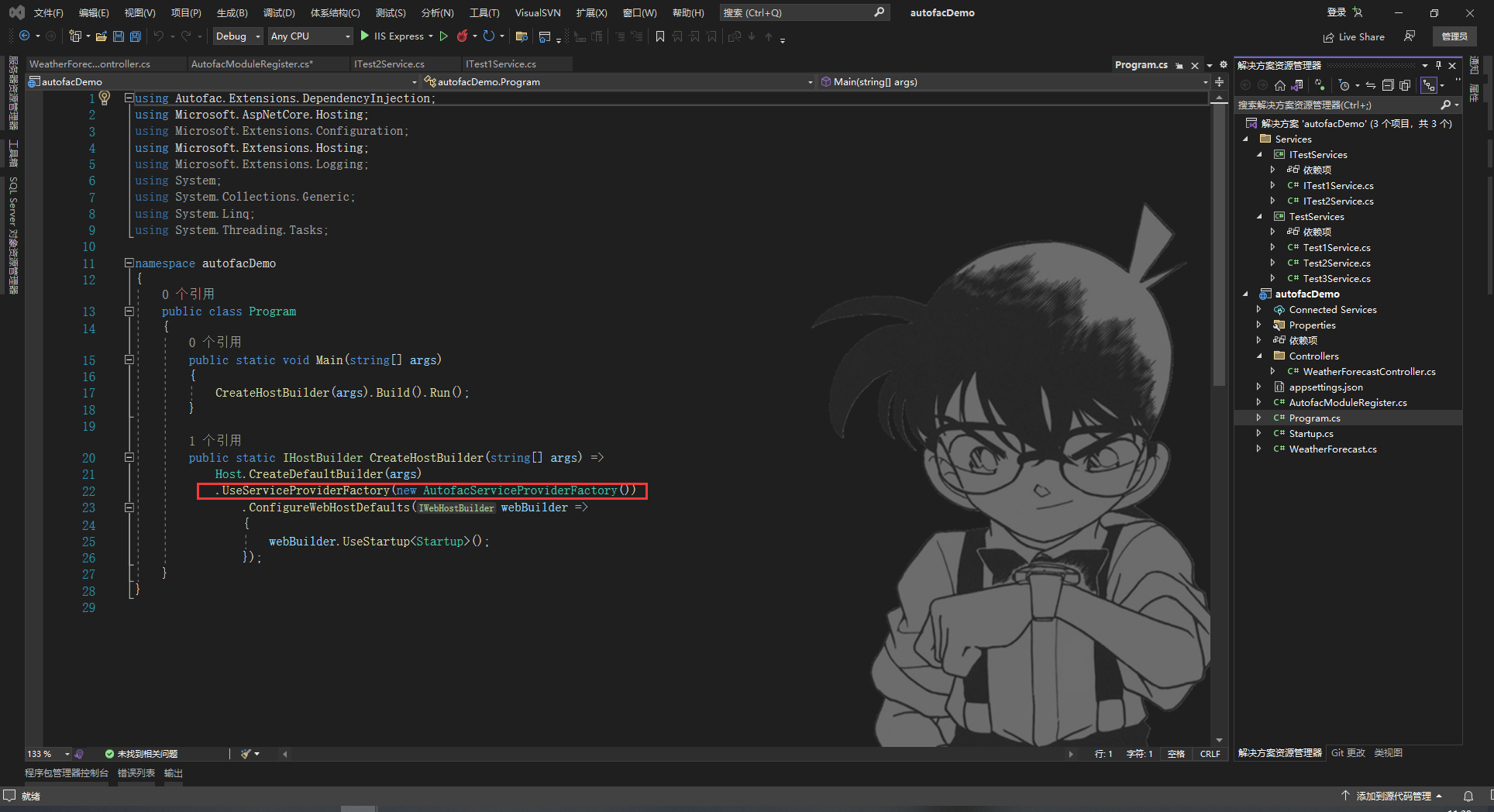Expand the Properties node in autofacDemo
Image resolution: width=1494 pixels, height=812 pixels.
coord(1260,325)
